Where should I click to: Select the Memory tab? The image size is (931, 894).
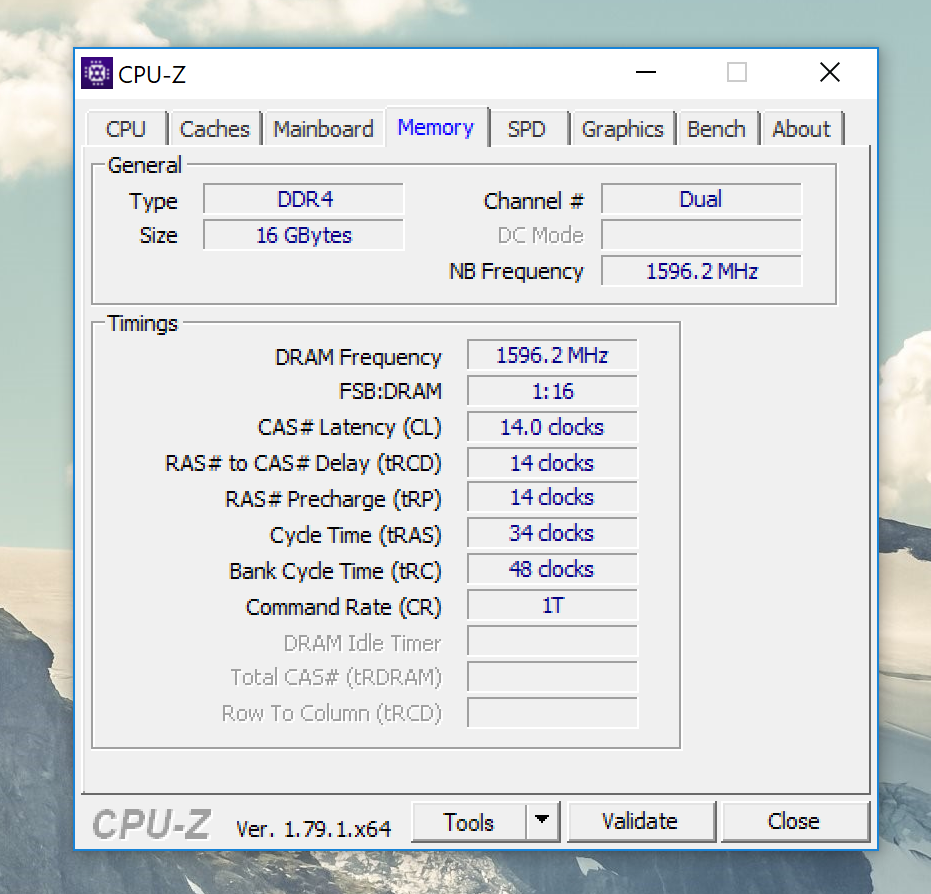click(436, 127)
